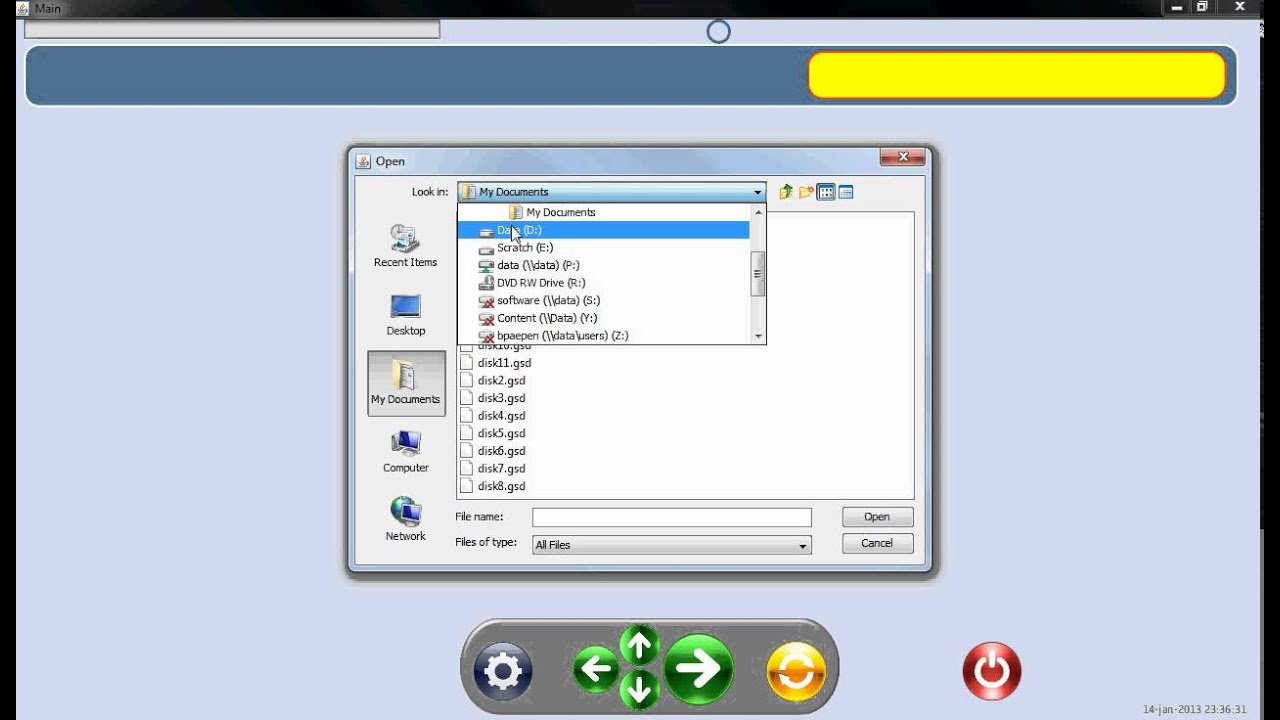Select file disk3.gsd

492,398
